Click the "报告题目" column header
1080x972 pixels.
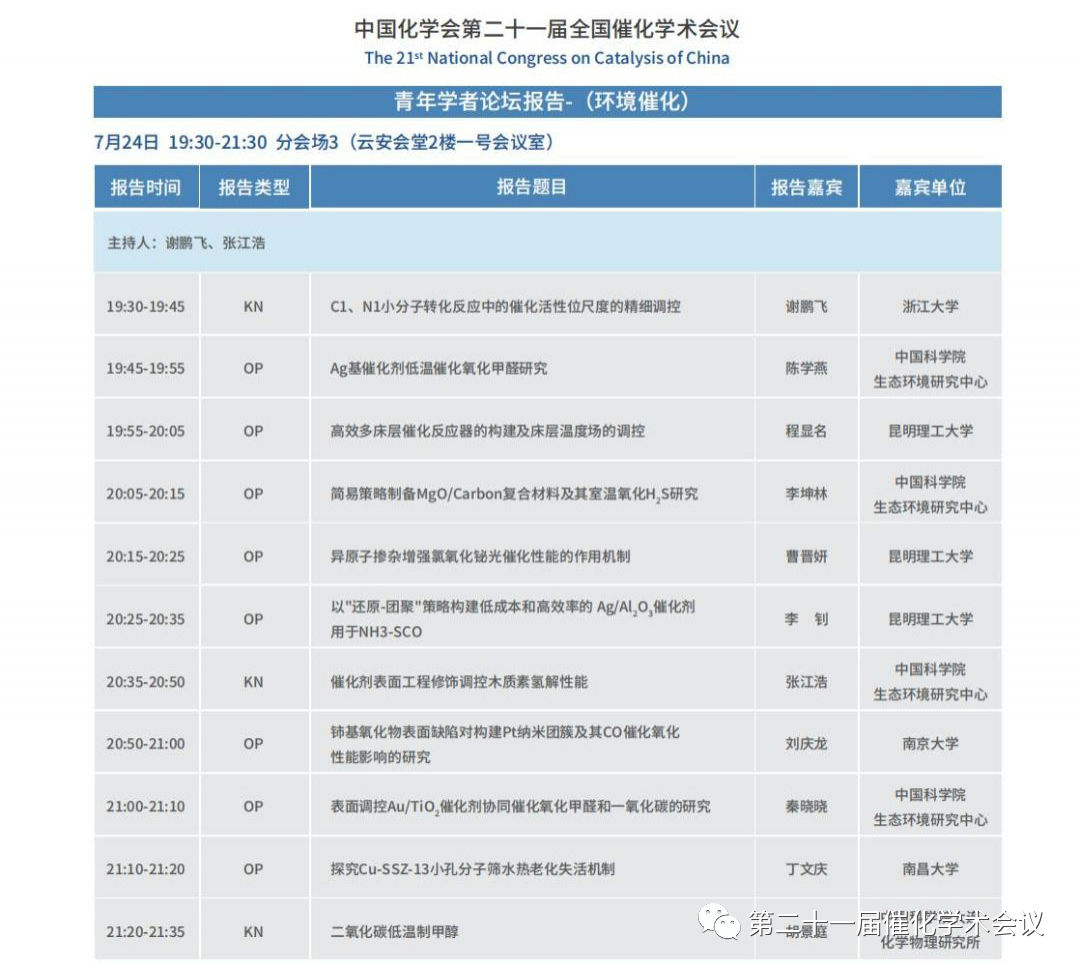532,187
